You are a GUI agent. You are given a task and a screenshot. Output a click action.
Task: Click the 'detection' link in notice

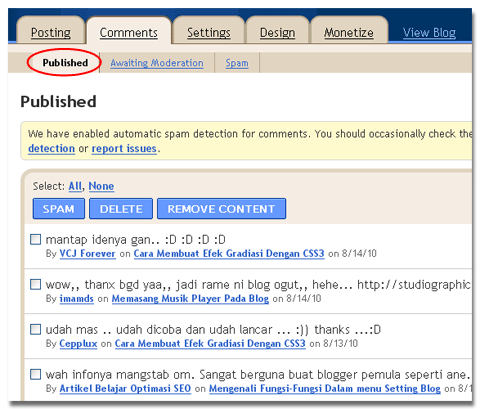click(51, 148)
